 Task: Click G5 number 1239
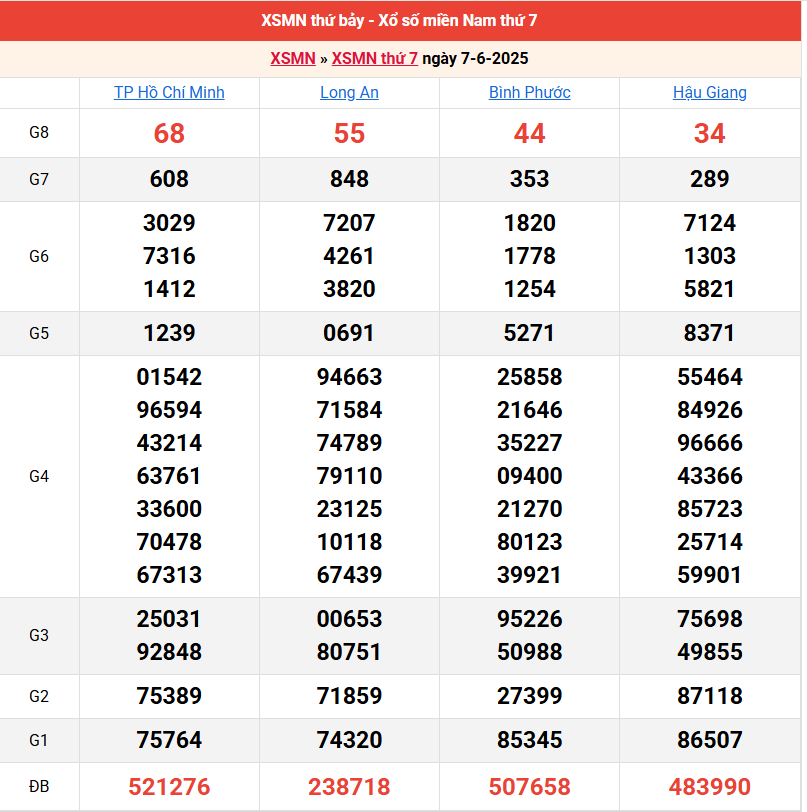169,333
